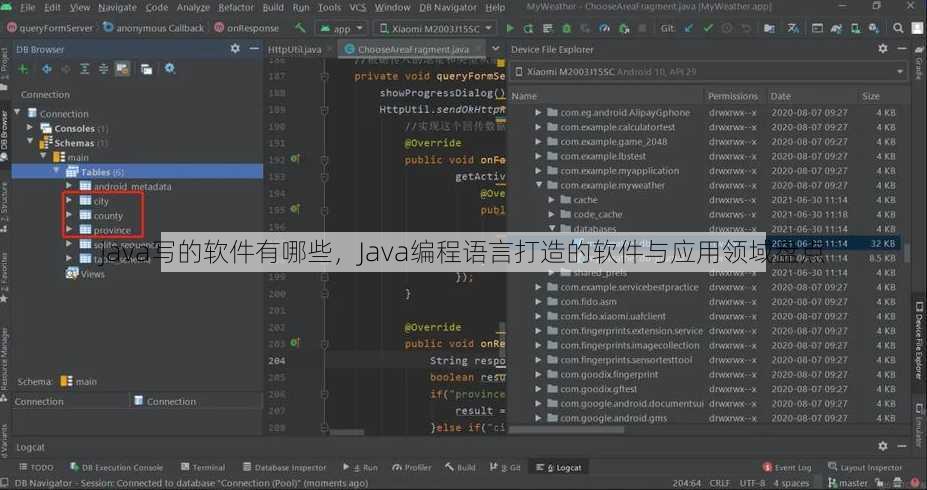Collapse the Tables tree node

click(57, 171)
